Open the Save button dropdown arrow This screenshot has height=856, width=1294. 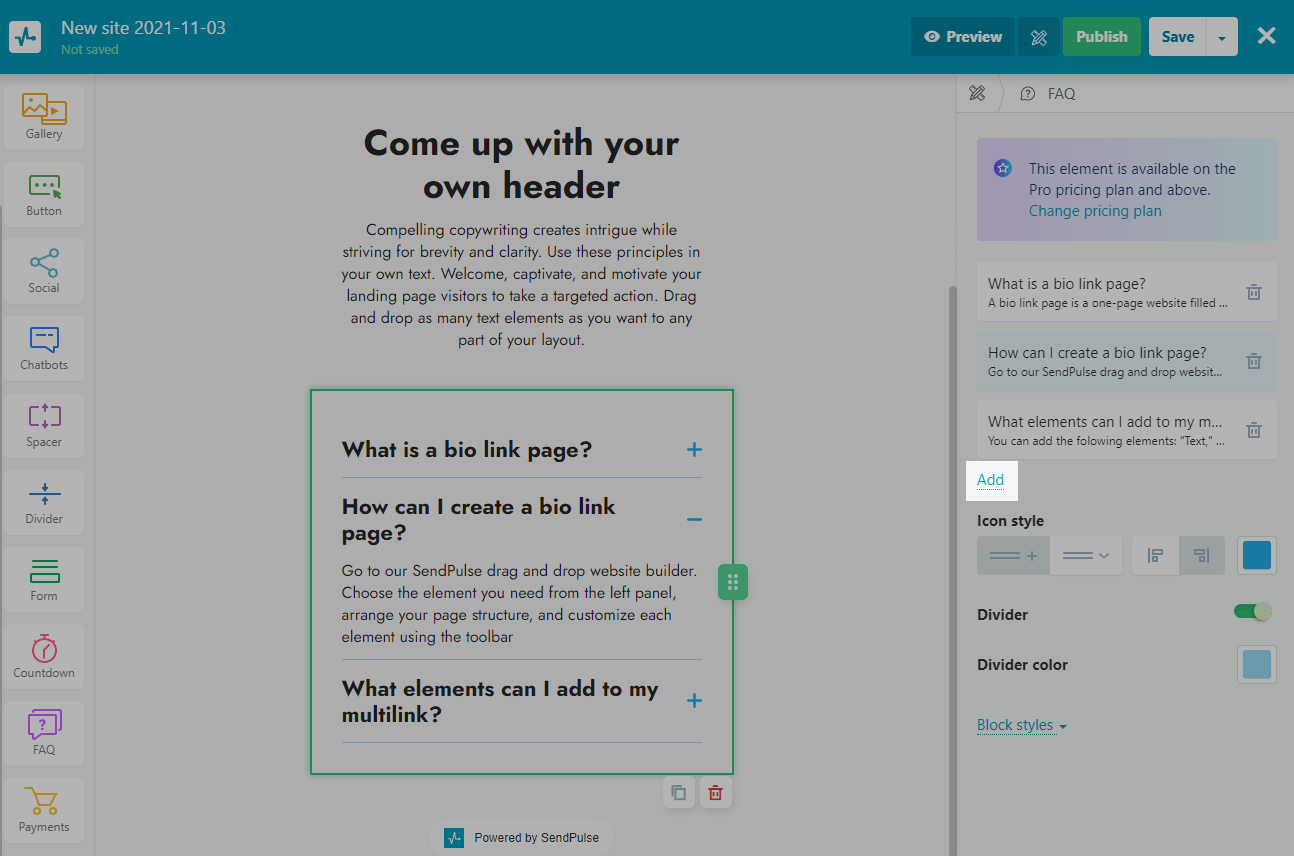pyautogui.click(x=1222, y=37)
